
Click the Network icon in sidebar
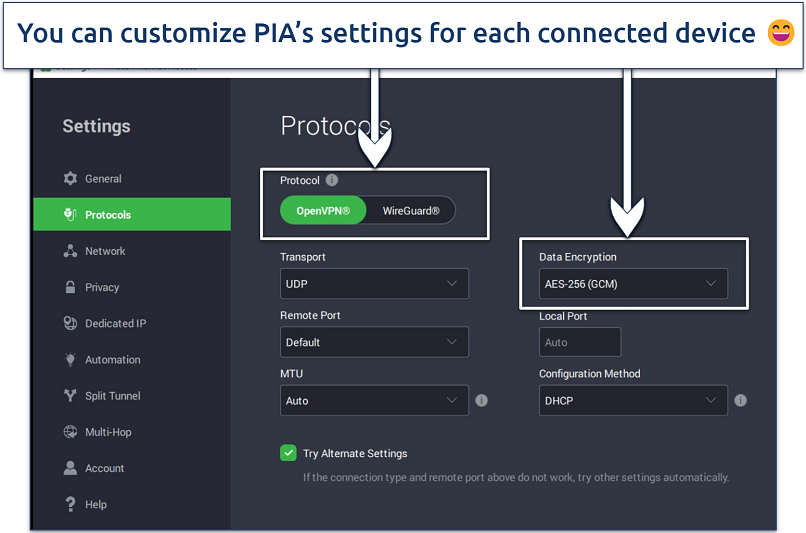[x=70, y=251]
